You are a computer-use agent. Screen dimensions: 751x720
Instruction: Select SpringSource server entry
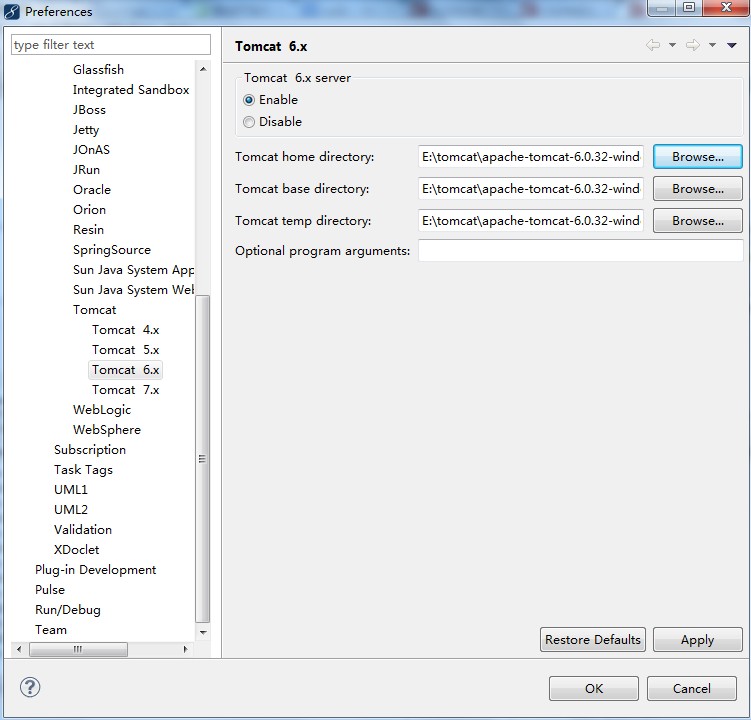click(112, 250)
